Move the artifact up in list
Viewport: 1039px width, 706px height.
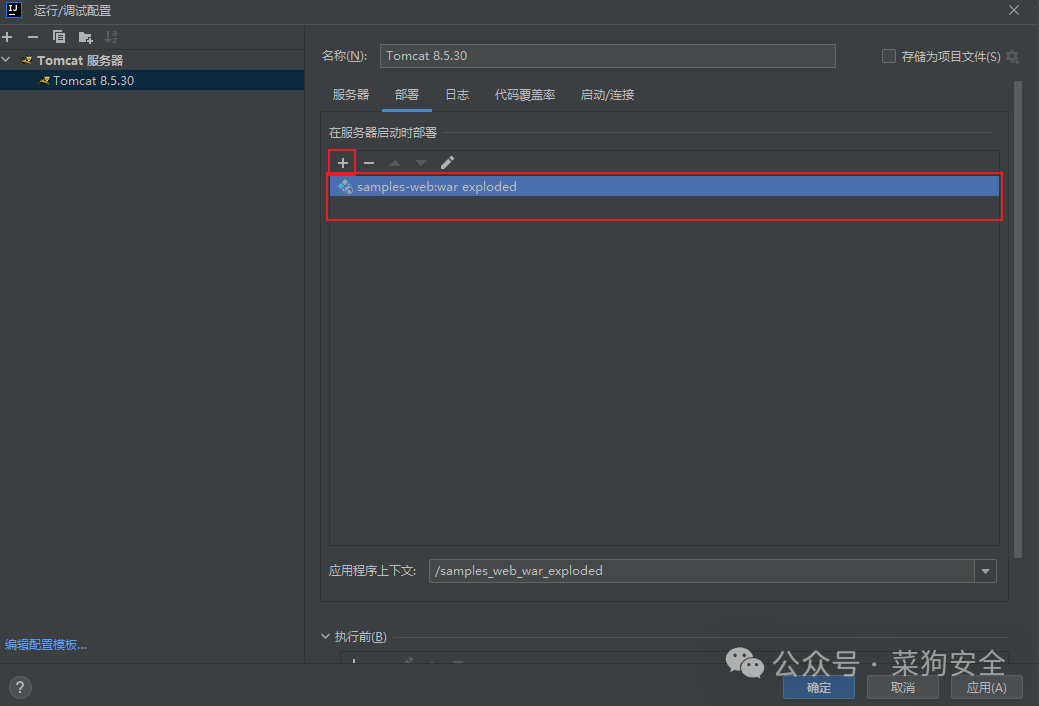tap(395, 162)
